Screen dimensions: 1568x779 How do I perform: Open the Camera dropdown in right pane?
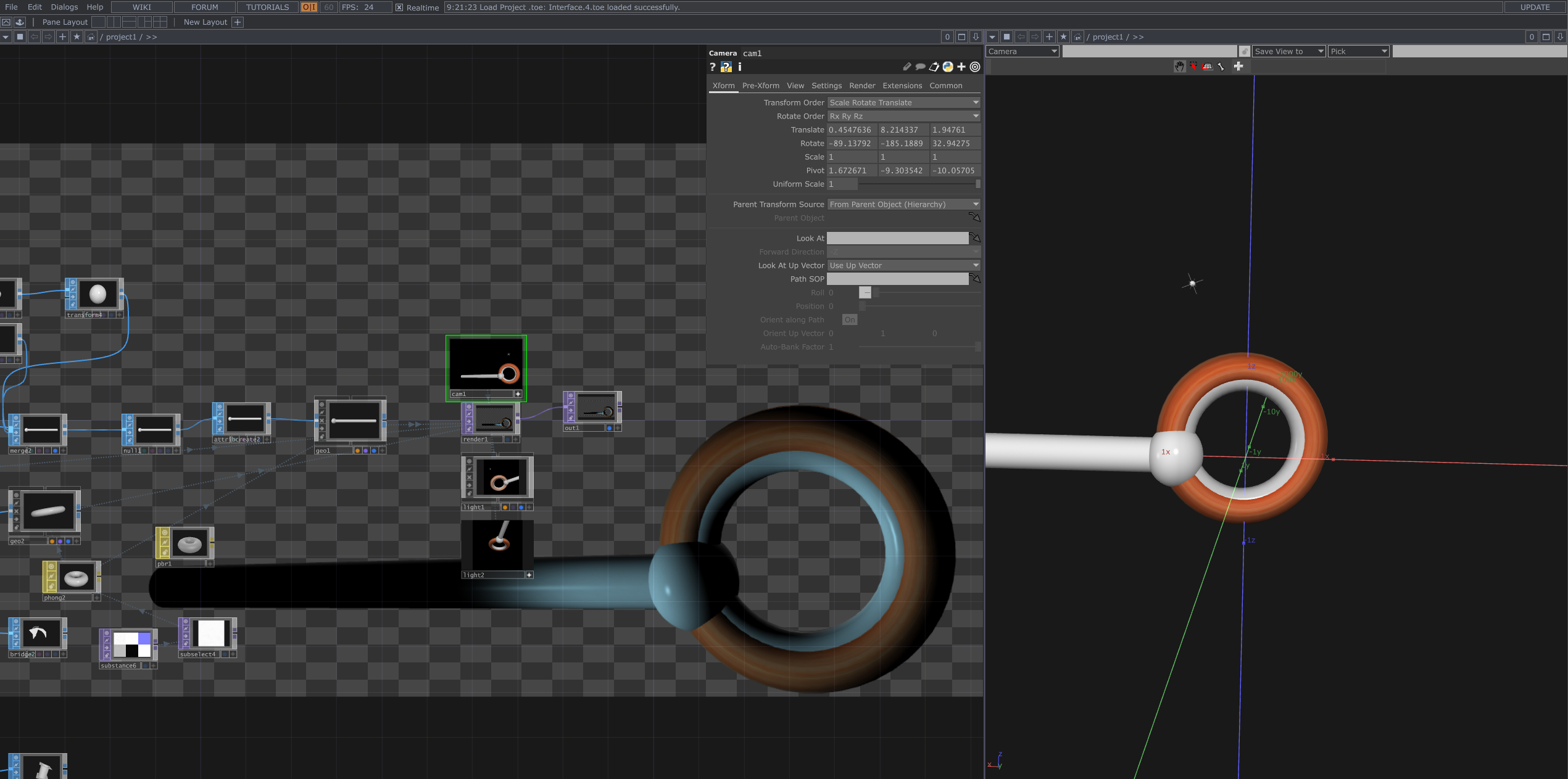pos(1023,52)
